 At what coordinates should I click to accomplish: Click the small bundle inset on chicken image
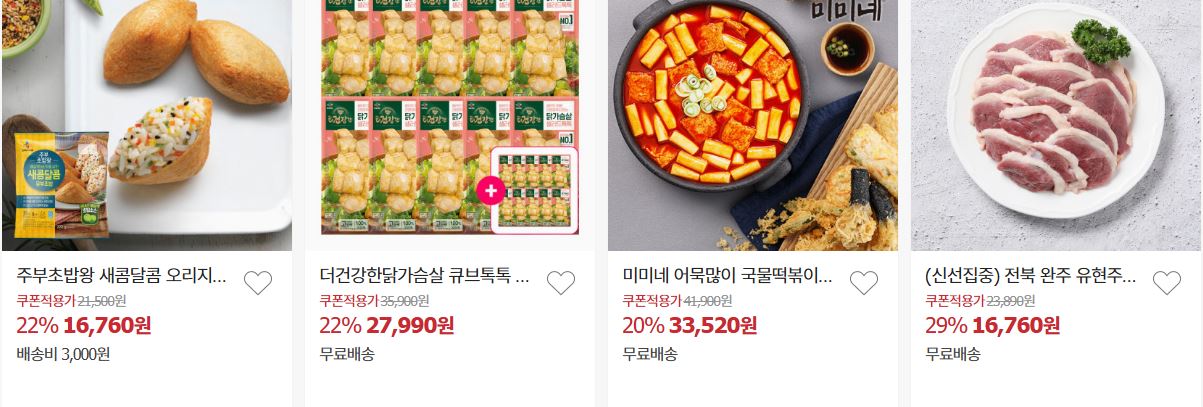coord(535,190)
